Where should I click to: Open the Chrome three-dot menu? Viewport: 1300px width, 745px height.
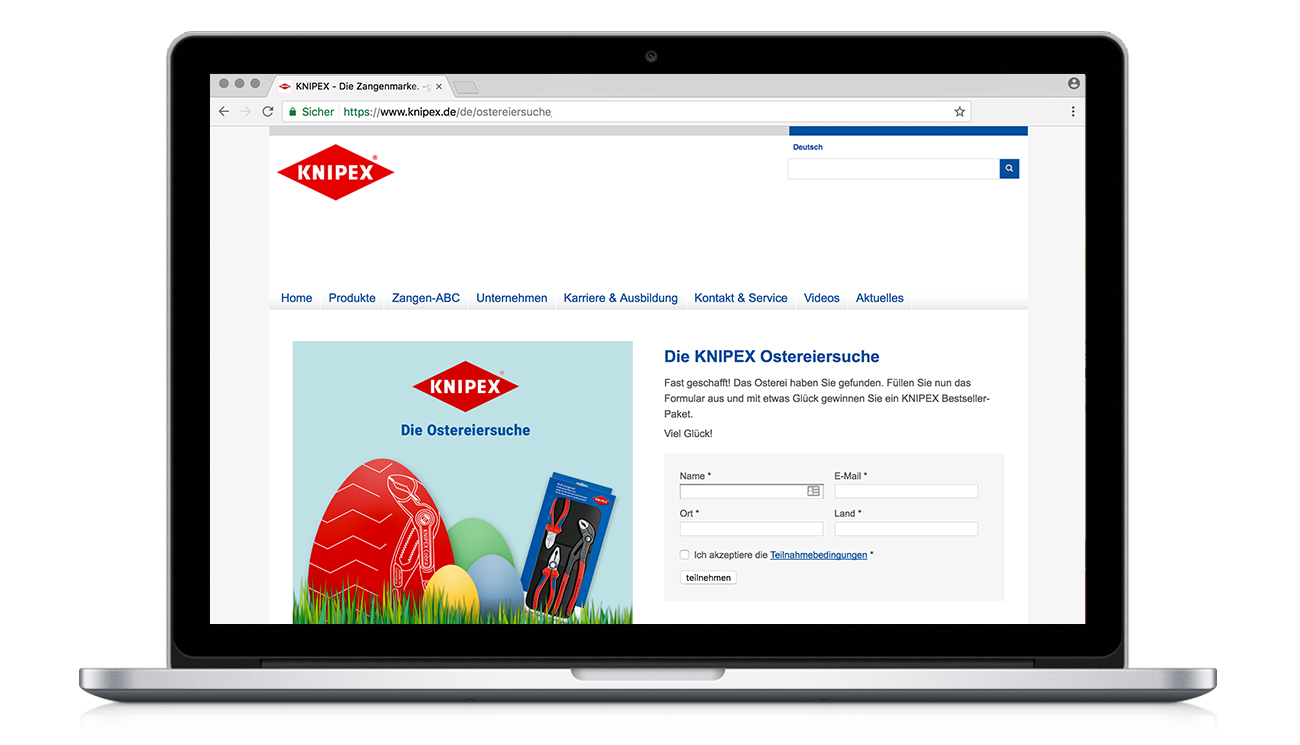coord(1073,112)
